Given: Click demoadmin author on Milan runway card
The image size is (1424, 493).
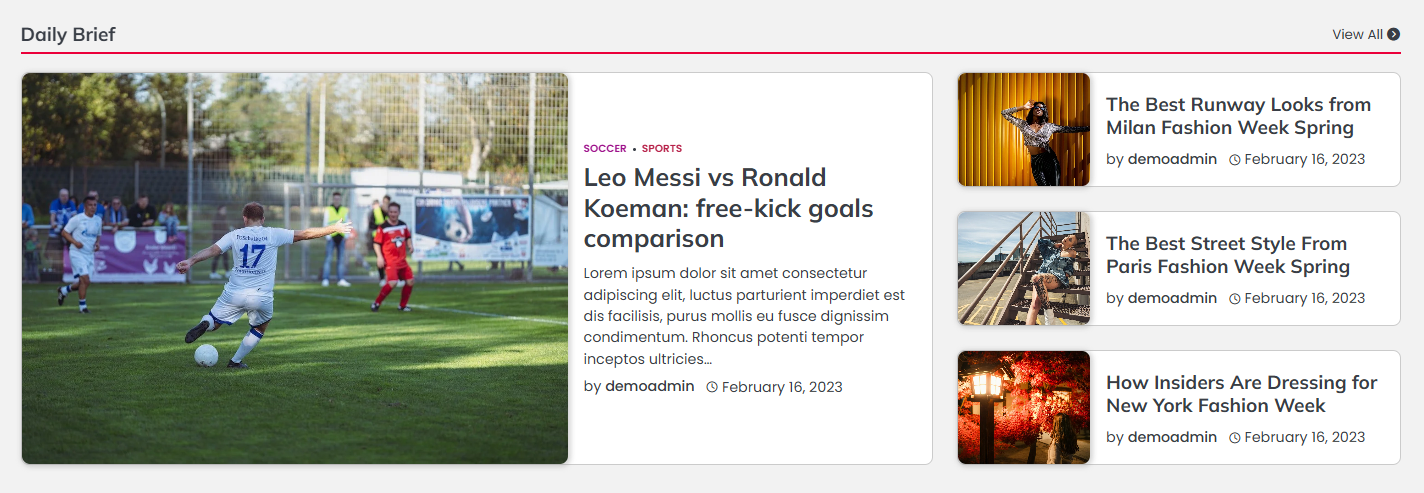Looking at the screenshot, I should tap(1172, 159).
